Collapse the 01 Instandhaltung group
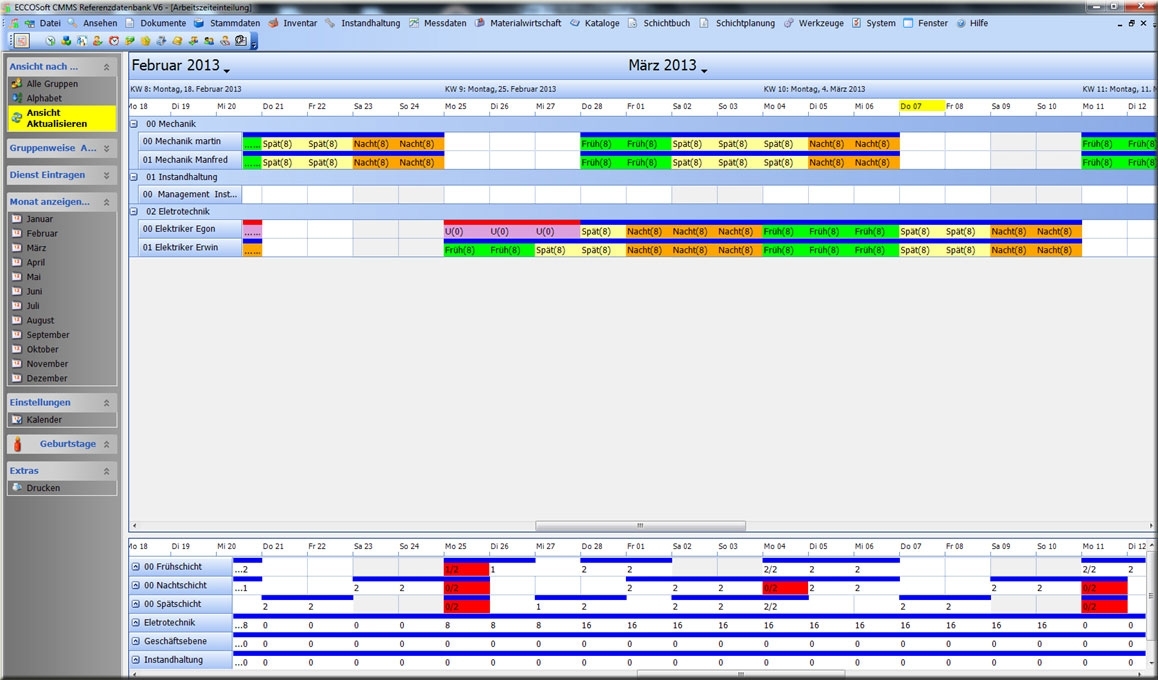The height and width of the screenshot is (680, 1158). (x=134, y=177)
